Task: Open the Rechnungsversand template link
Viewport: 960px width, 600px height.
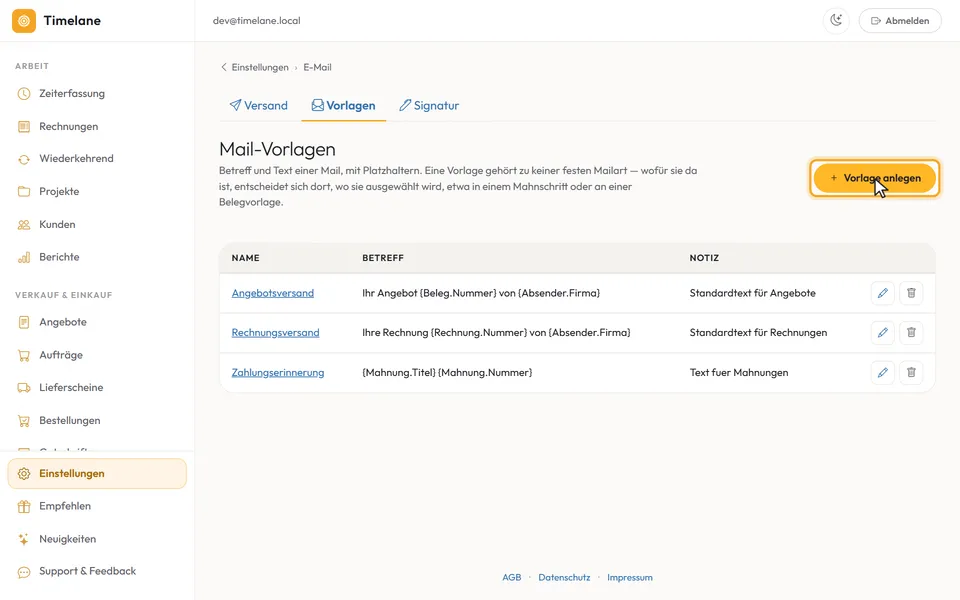Action: click(x=276, y=332)
